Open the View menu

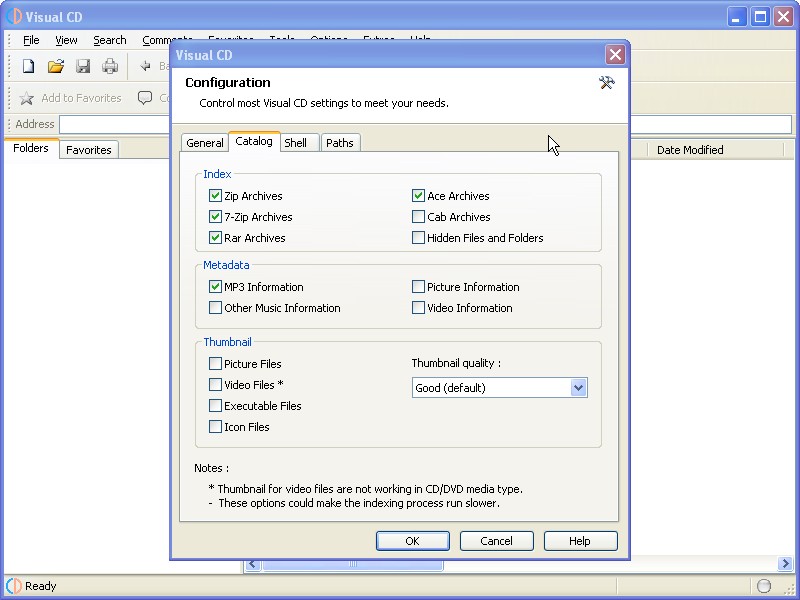[x=66, y=40]
